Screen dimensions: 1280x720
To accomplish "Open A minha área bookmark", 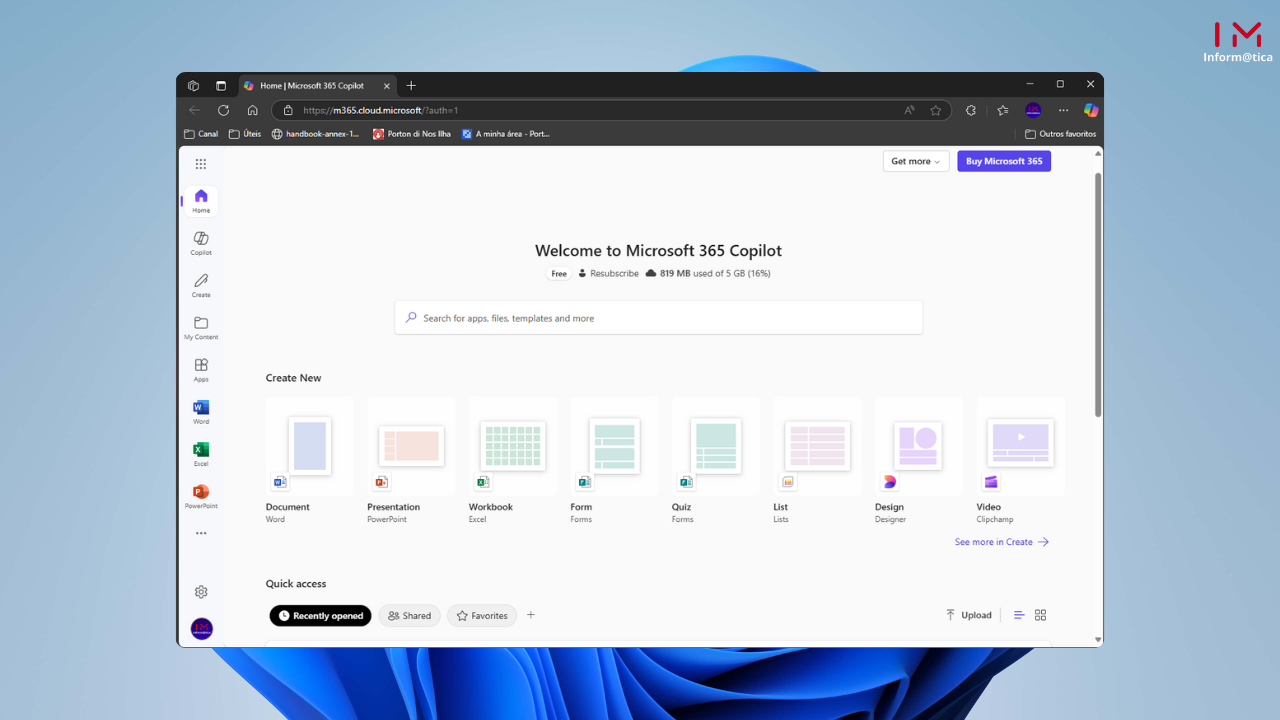I will pyautogui.click(x=505, y=134).
